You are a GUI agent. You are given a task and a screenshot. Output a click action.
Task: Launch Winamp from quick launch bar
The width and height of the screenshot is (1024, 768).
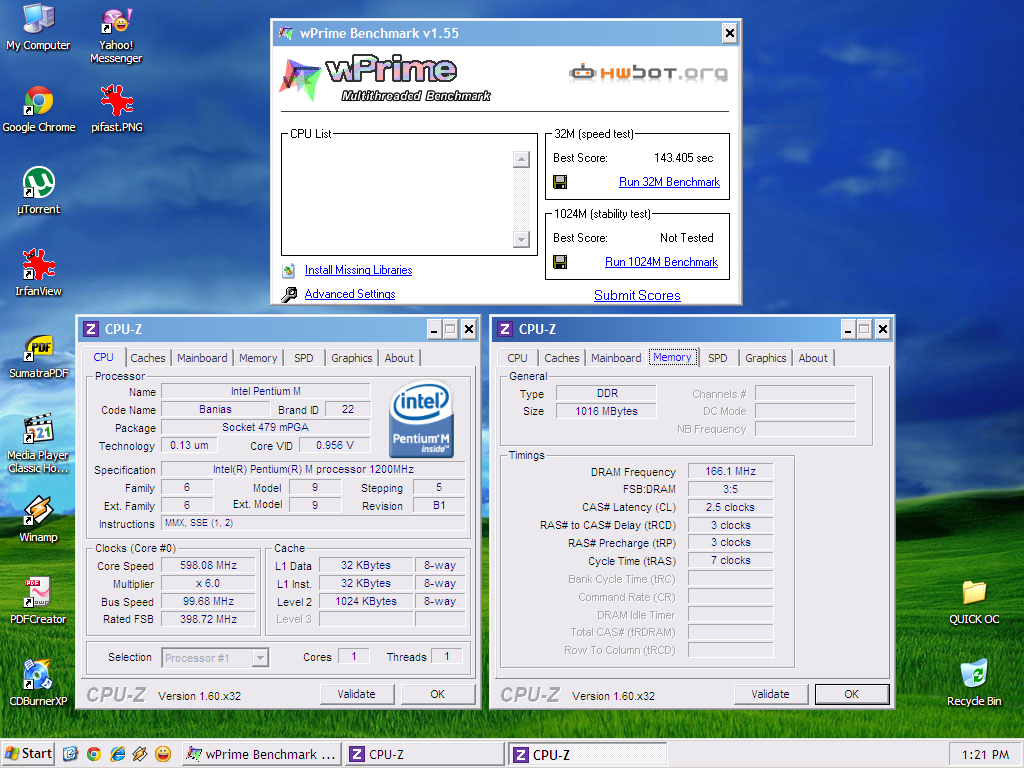140,754
